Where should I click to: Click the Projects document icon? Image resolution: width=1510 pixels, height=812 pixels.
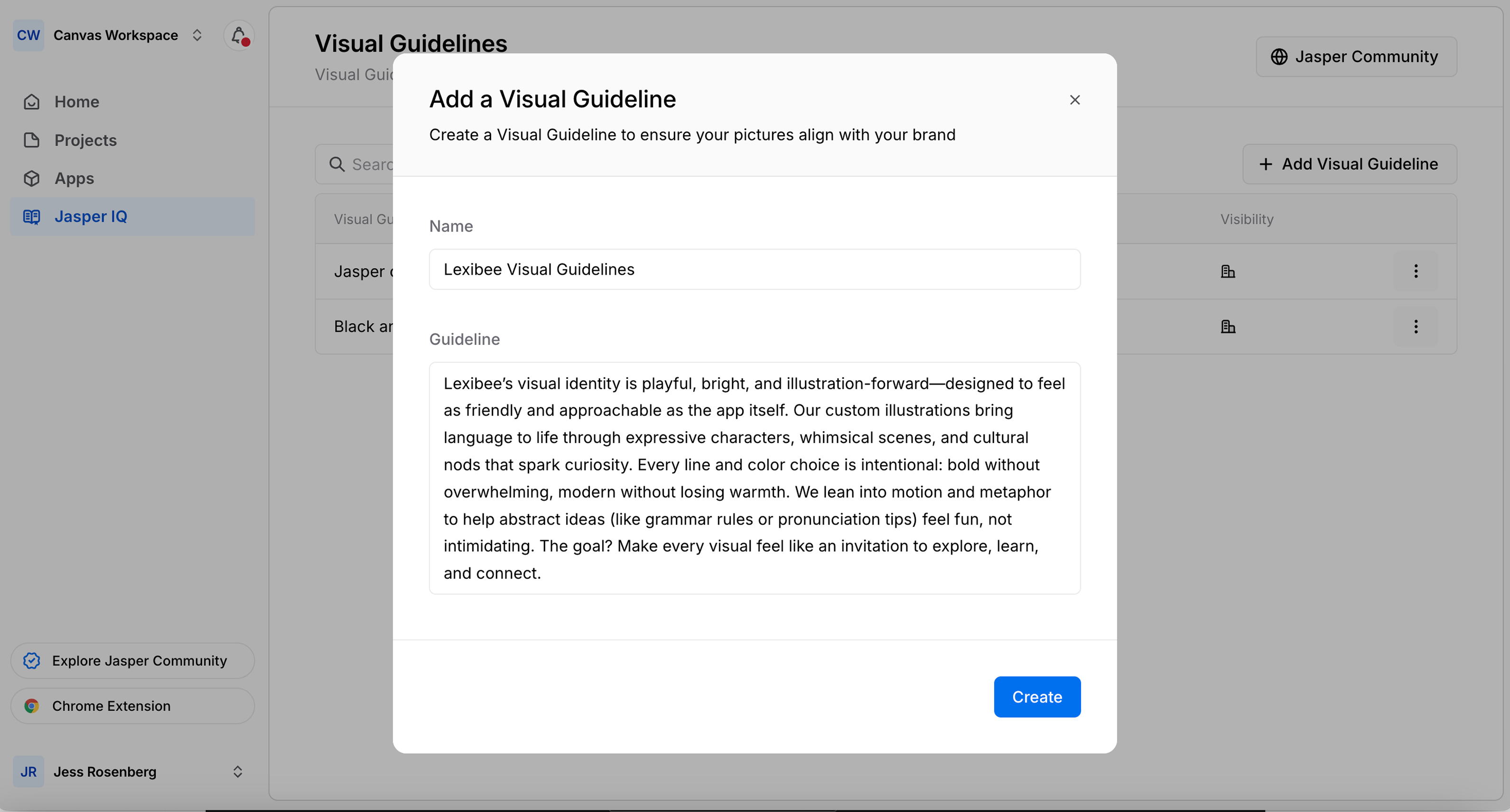click(x=32, y=140)
